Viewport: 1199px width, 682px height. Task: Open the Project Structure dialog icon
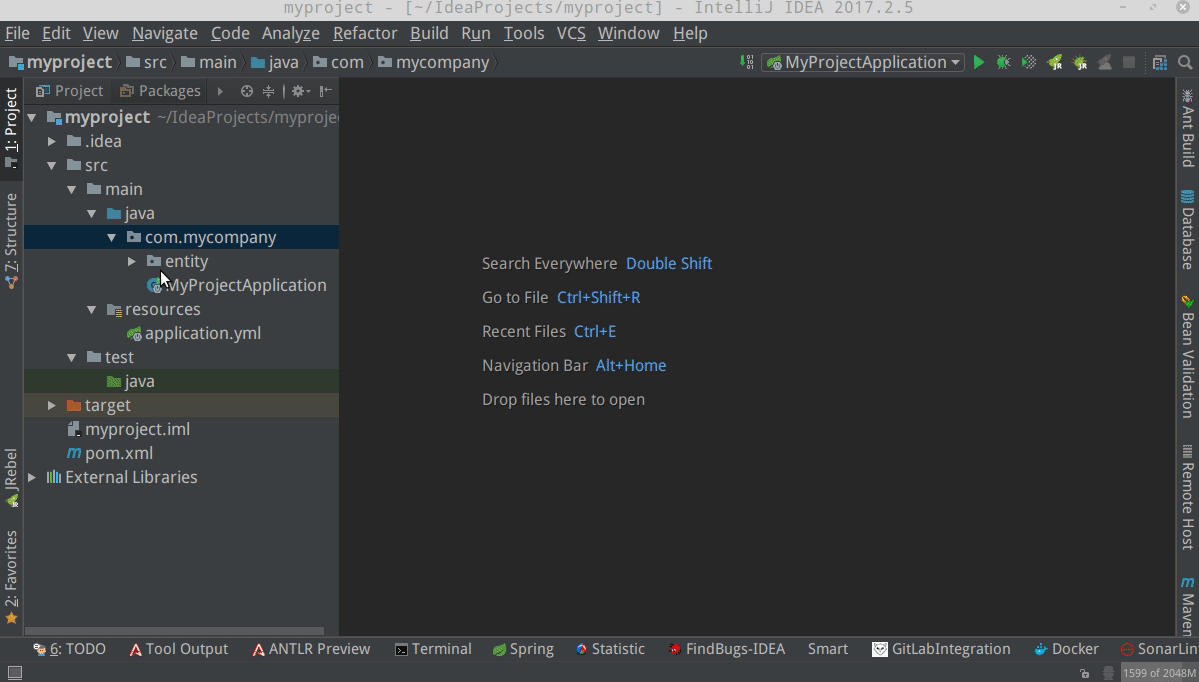1160,63
